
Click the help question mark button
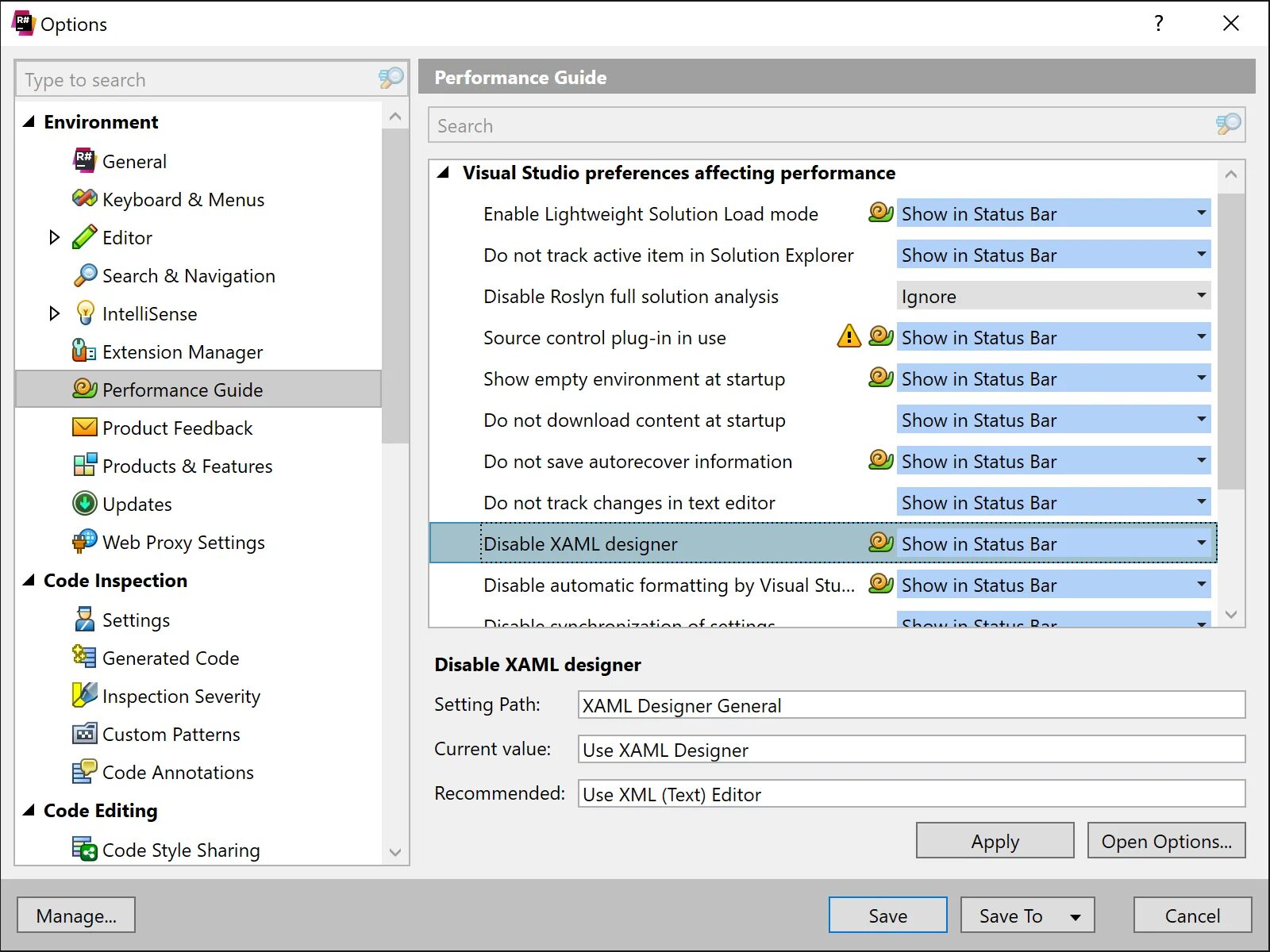tap(1159, 23)
